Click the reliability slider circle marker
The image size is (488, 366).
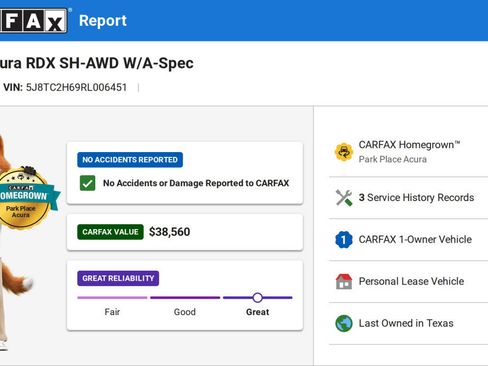(x=257, y=297)
